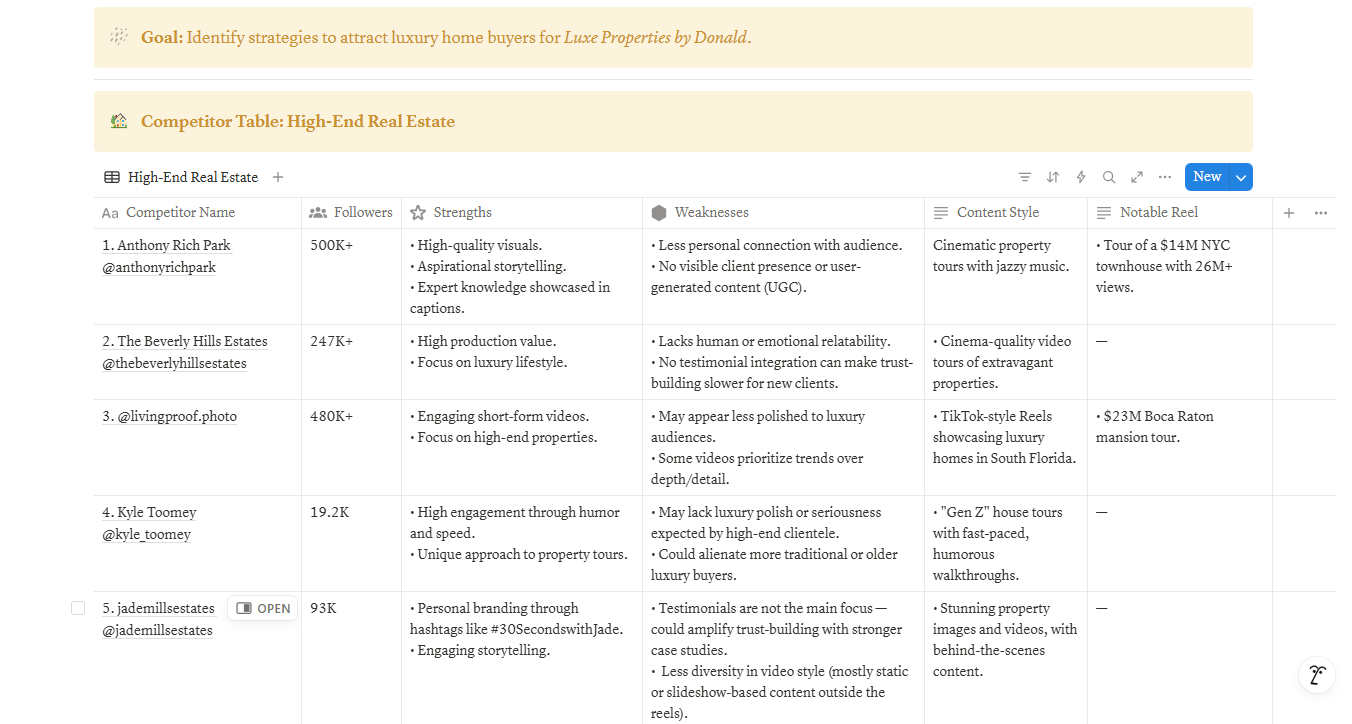Screen dimensions: 1352x724
Task: Open the table more-options ellipsis beside New
Action: (1165, 177)
